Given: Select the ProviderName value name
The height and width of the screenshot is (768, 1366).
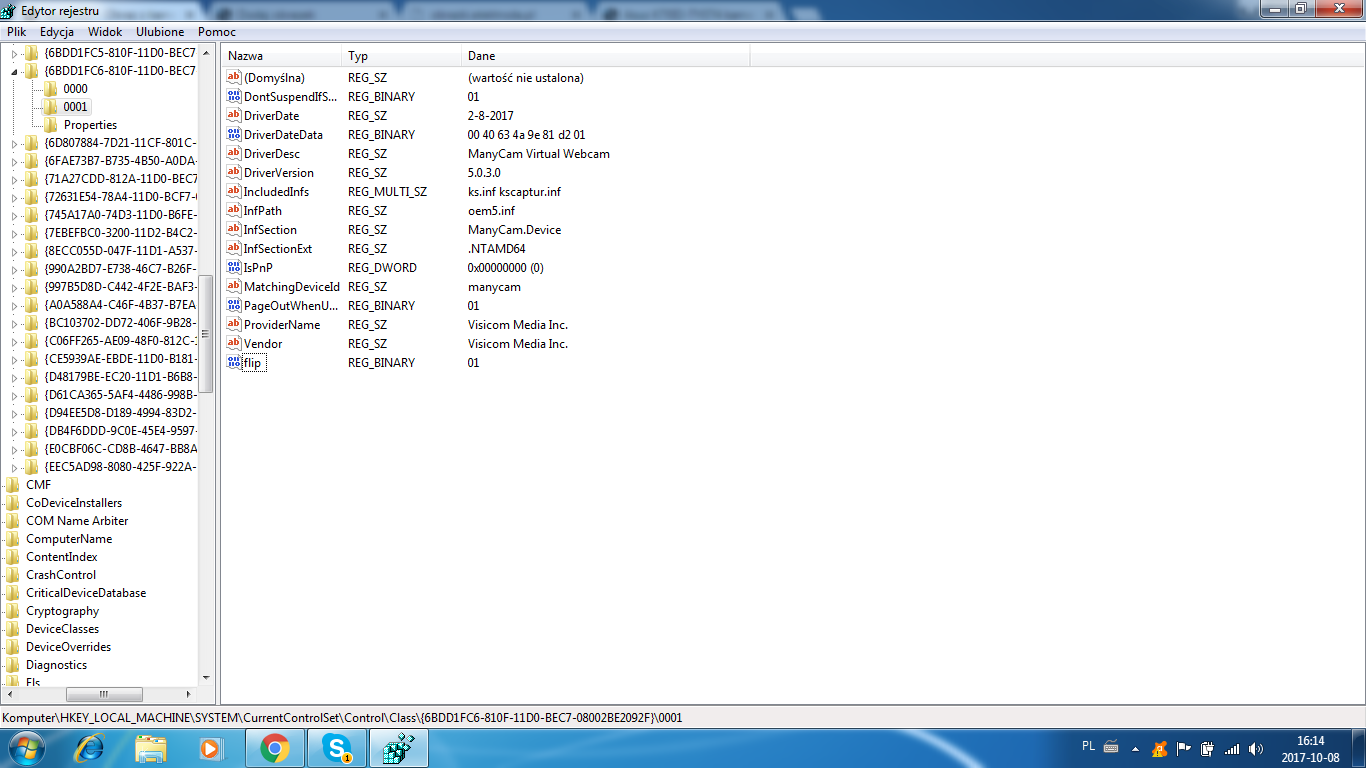Looking at the screenshot, I should coord(282,325).
